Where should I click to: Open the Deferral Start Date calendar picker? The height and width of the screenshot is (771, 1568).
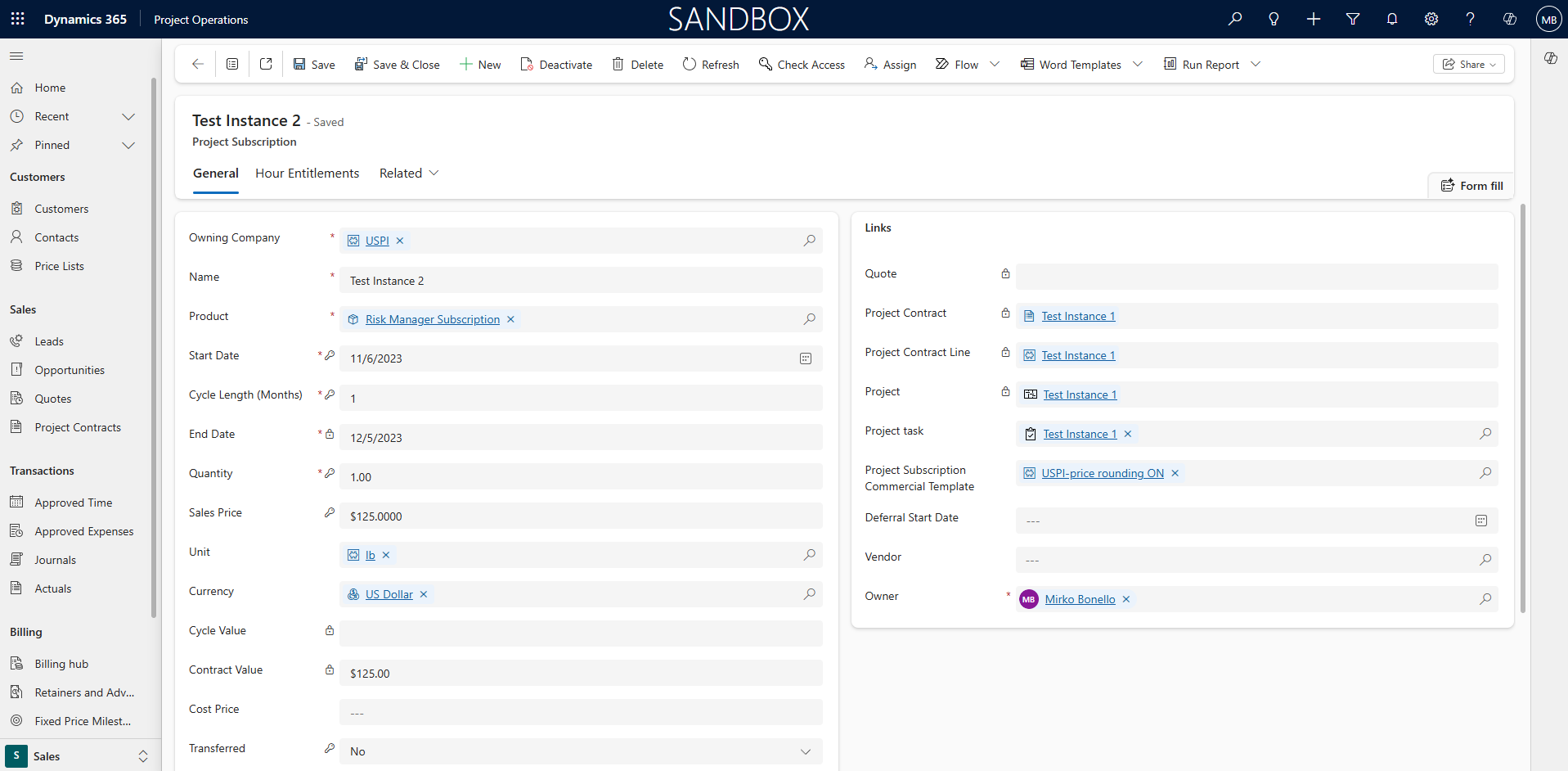pos(1481,521)
